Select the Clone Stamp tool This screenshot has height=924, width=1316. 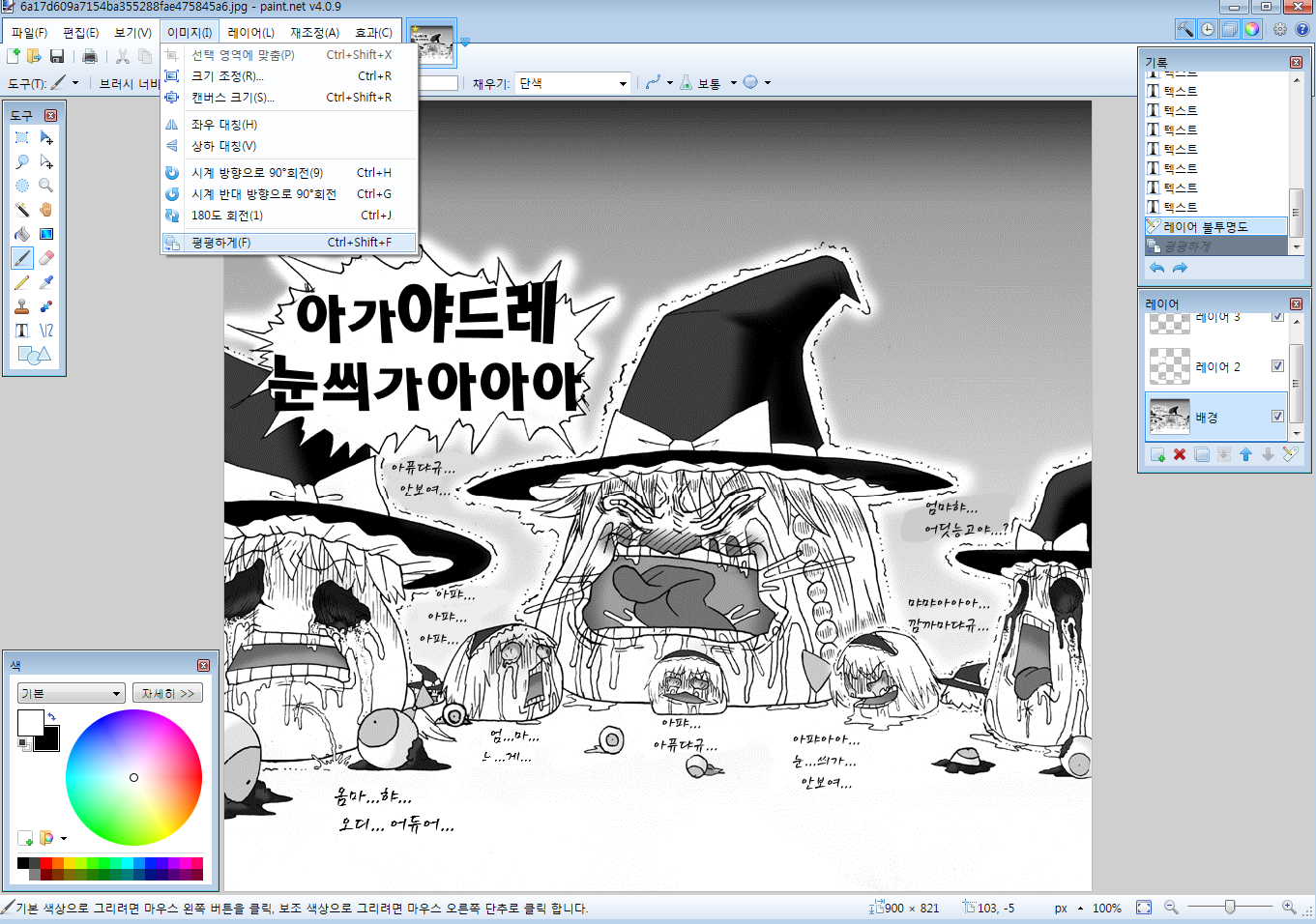tap(22, 306)
